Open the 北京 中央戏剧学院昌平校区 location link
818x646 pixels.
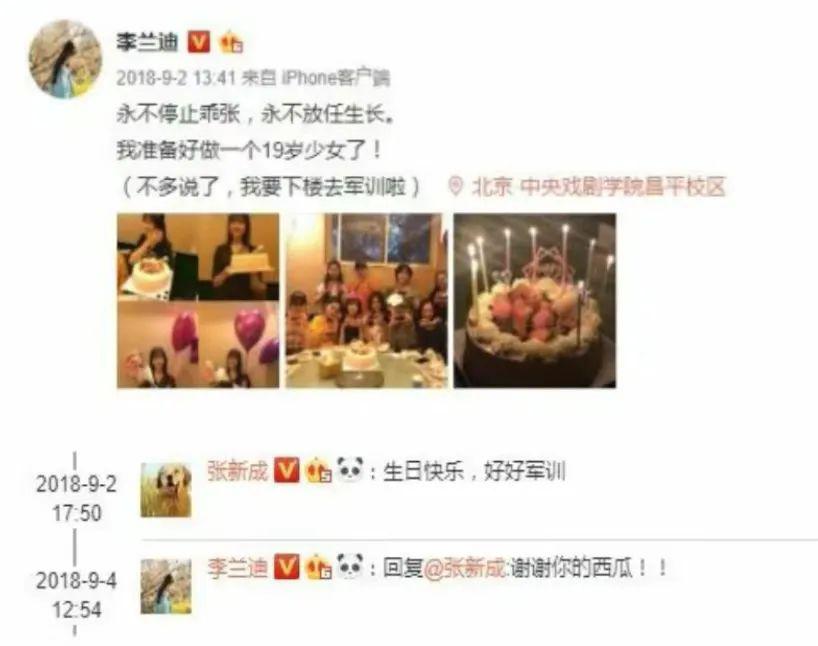tap(598, 186)
